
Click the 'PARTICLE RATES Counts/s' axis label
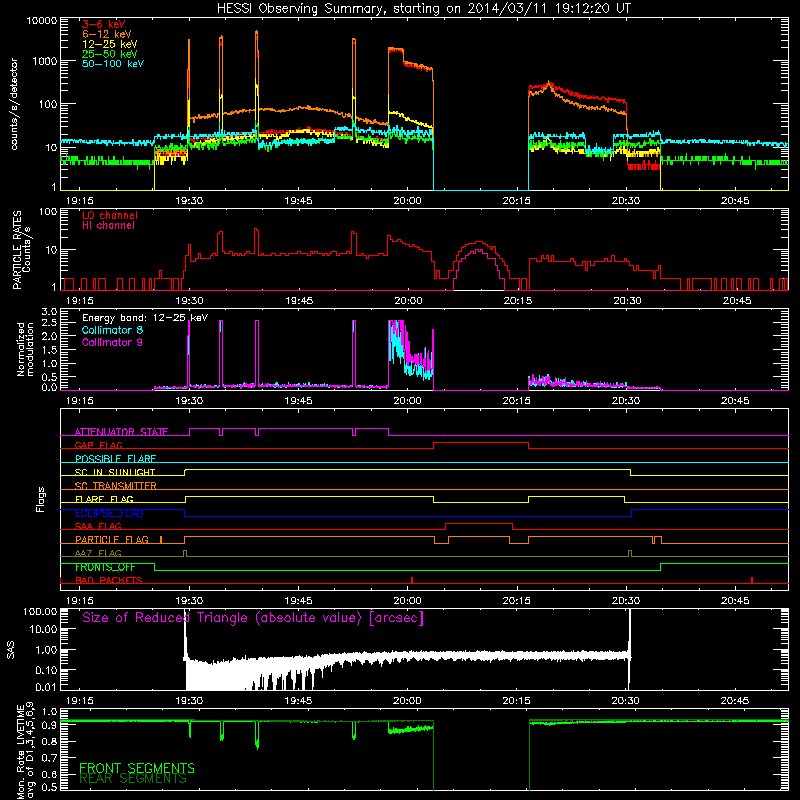[21, 250]
